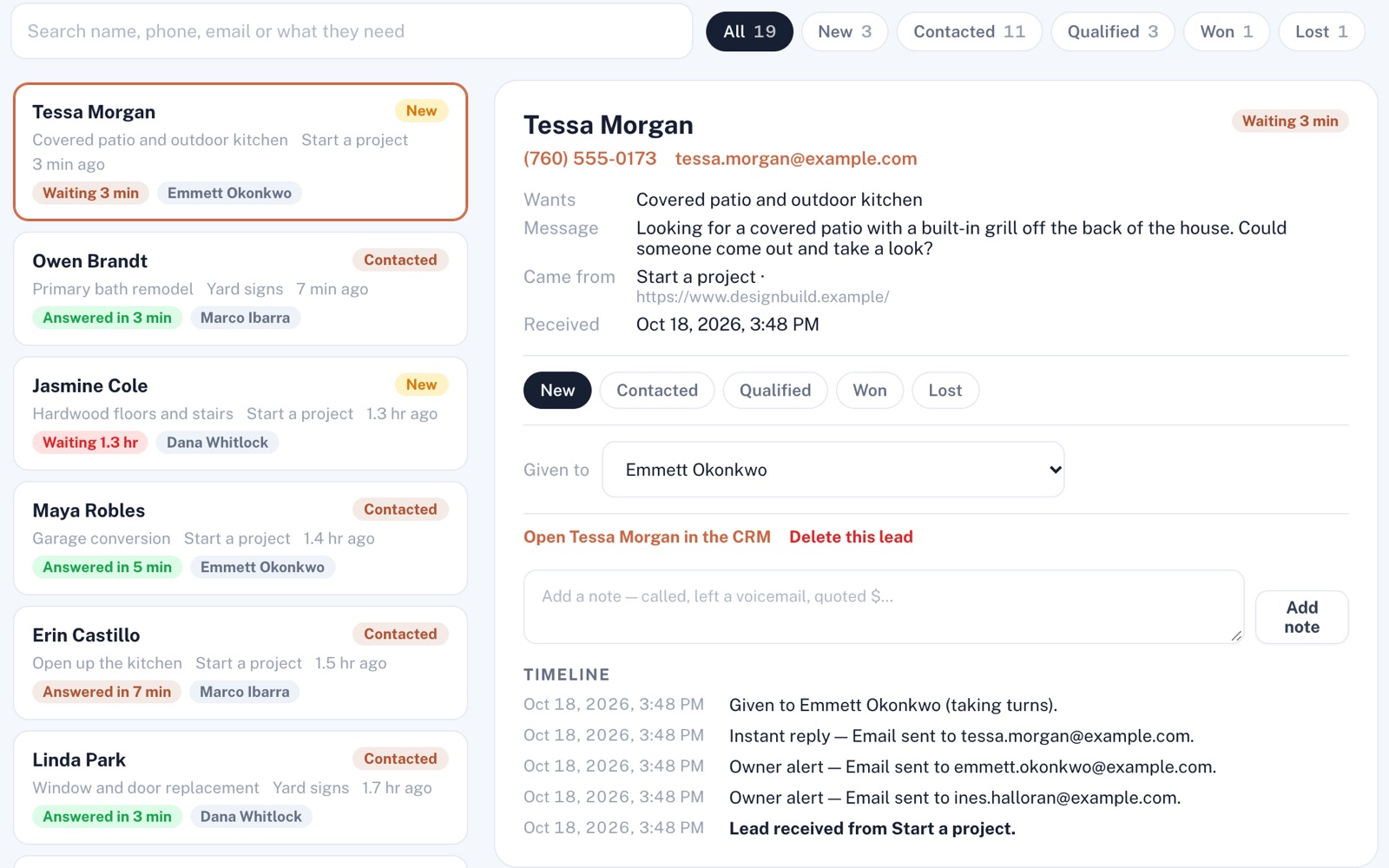Viewport: 1389px width, 868px height.
Task: Open Linda Park lead
Action: pos(240,787)
